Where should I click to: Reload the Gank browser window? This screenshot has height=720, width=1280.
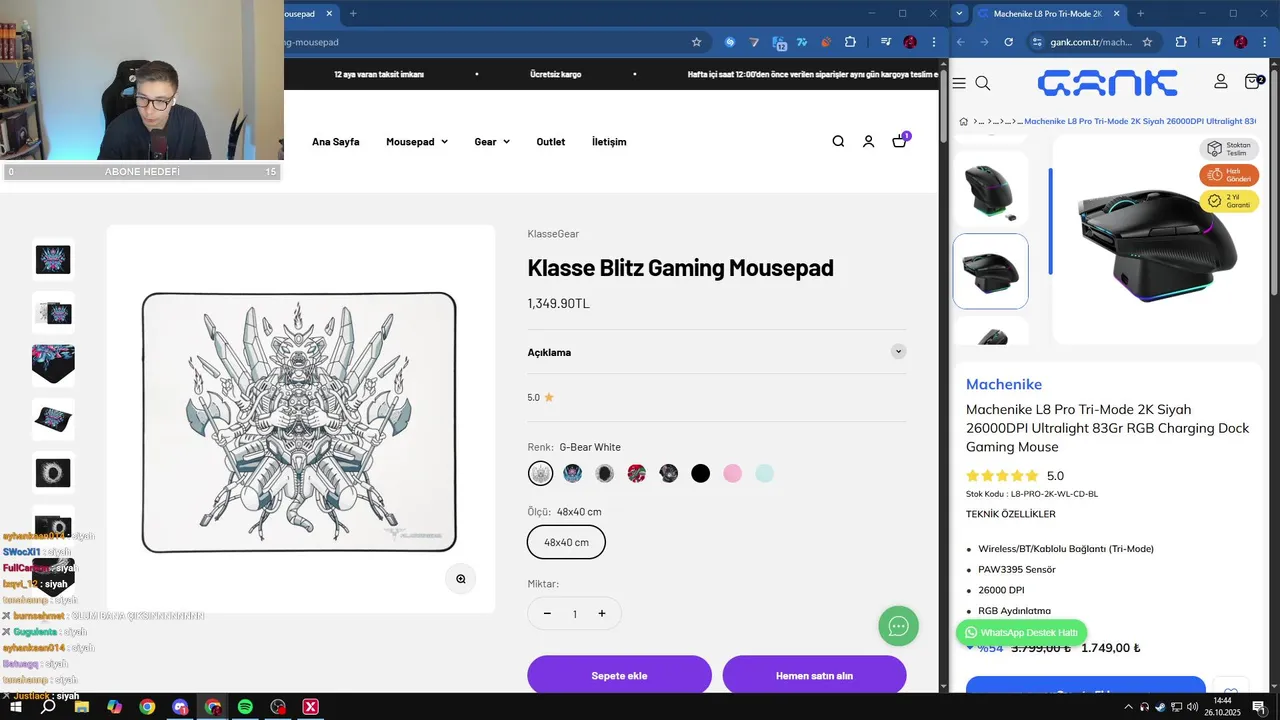(x=1008, y=42)
